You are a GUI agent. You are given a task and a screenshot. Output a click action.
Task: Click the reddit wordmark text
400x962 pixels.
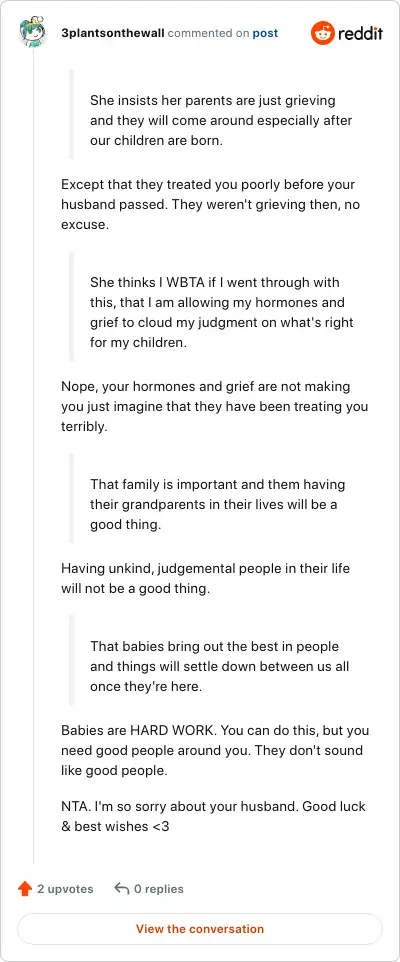(360, 33)
